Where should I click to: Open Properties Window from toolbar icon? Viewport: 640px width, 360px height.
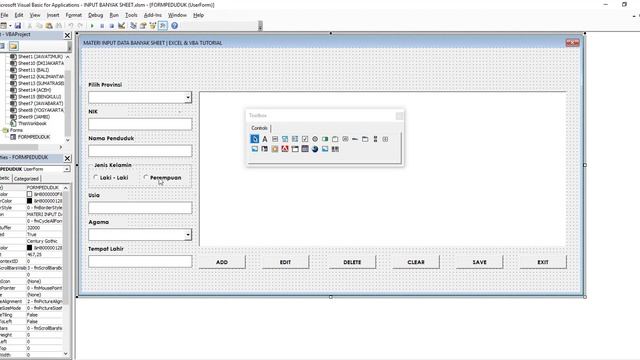(x=143, y=26)
